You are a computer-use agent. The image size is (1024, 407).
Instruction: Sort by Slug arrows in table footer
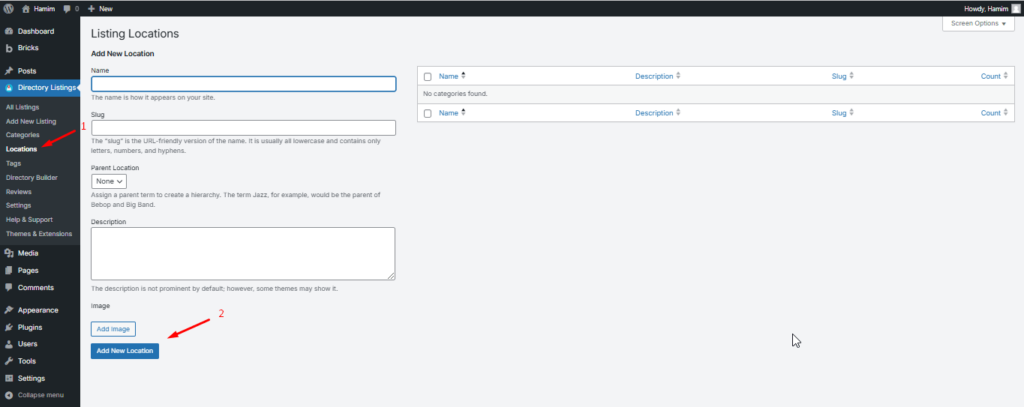(x=851, y=112)
